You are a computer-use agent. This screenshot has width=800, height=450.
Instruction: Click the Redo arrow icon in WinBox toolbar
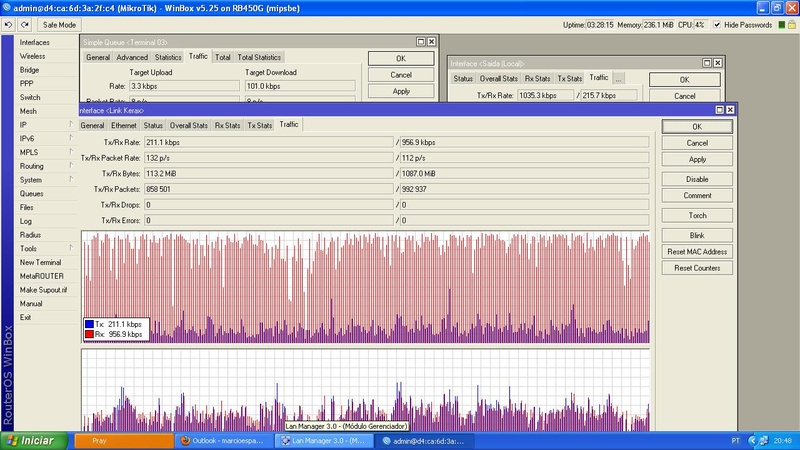pyautogui.click(x=24, y=24)
